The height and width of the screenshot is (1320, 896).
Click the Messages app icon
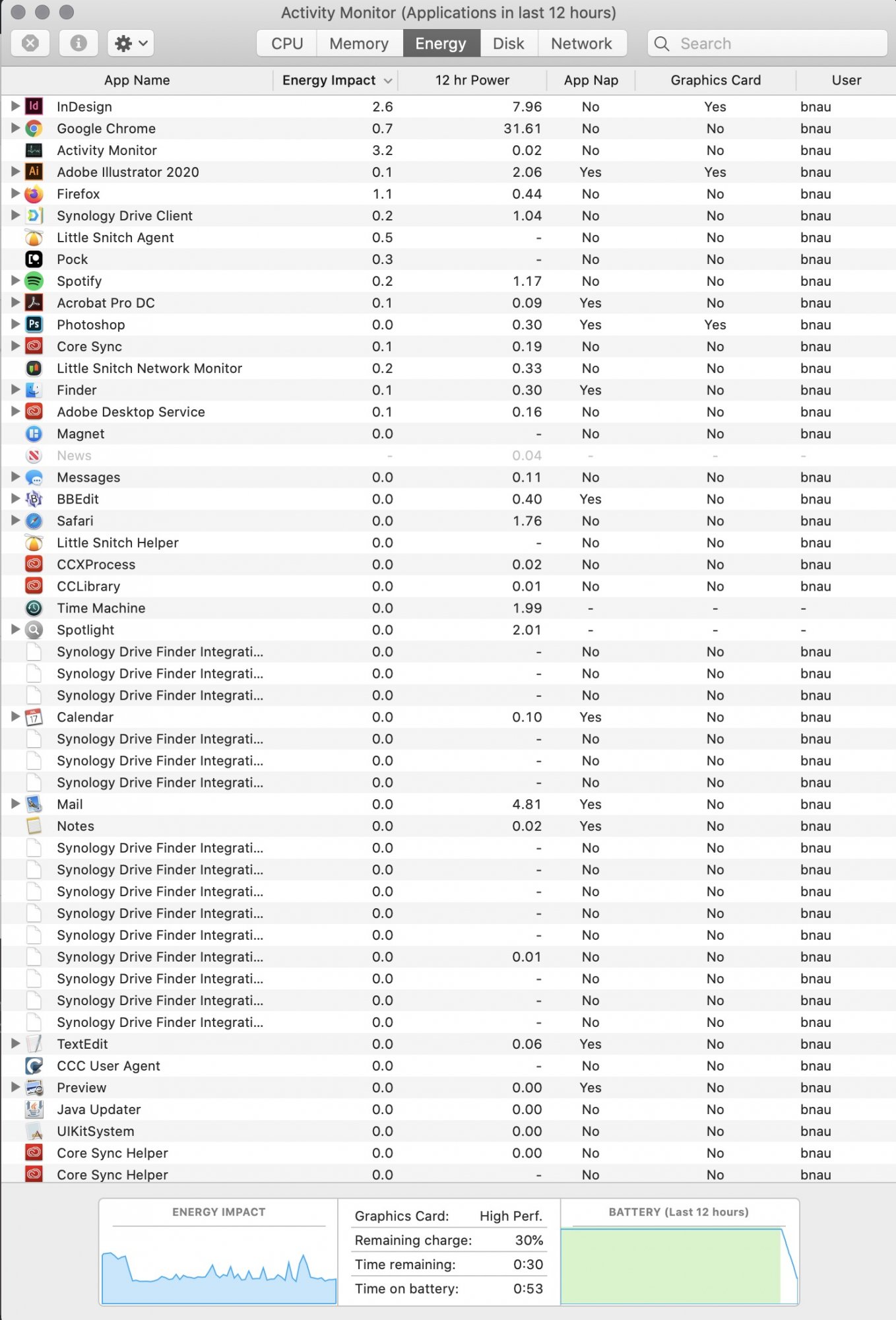pos(34,477)
